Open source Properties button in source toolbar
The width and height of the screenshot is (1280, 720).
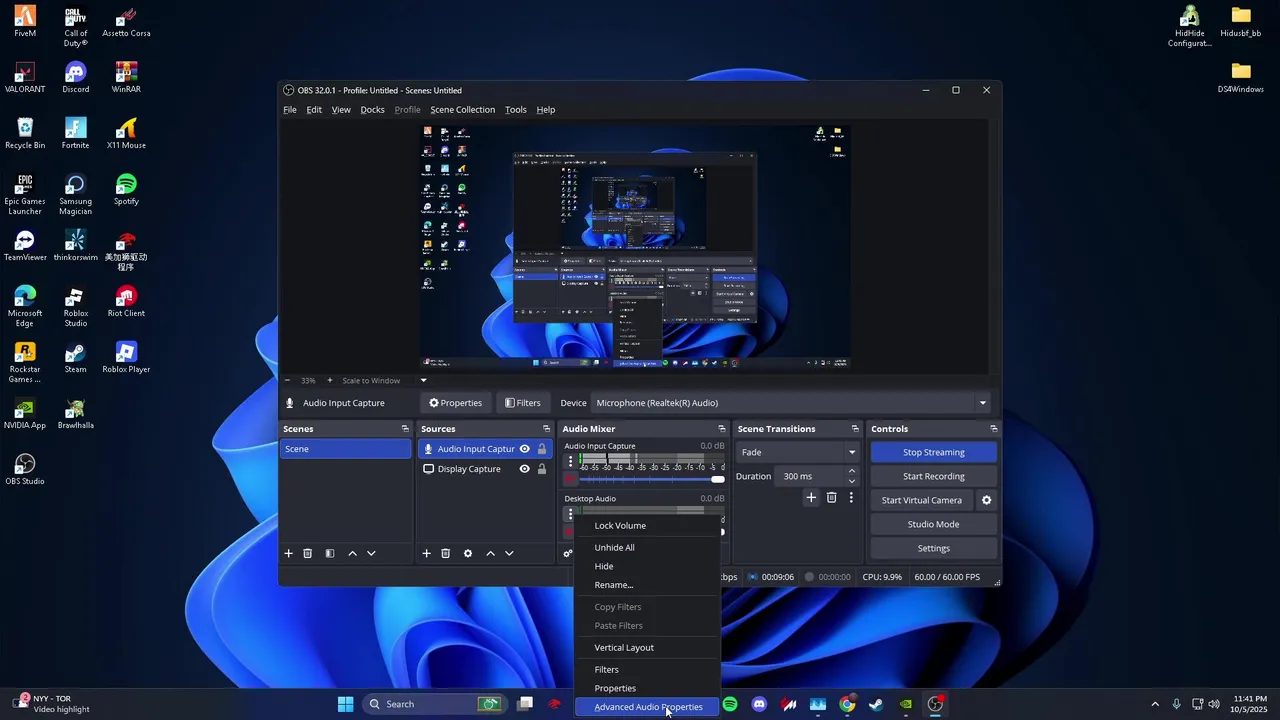click(x=456, y=403)
